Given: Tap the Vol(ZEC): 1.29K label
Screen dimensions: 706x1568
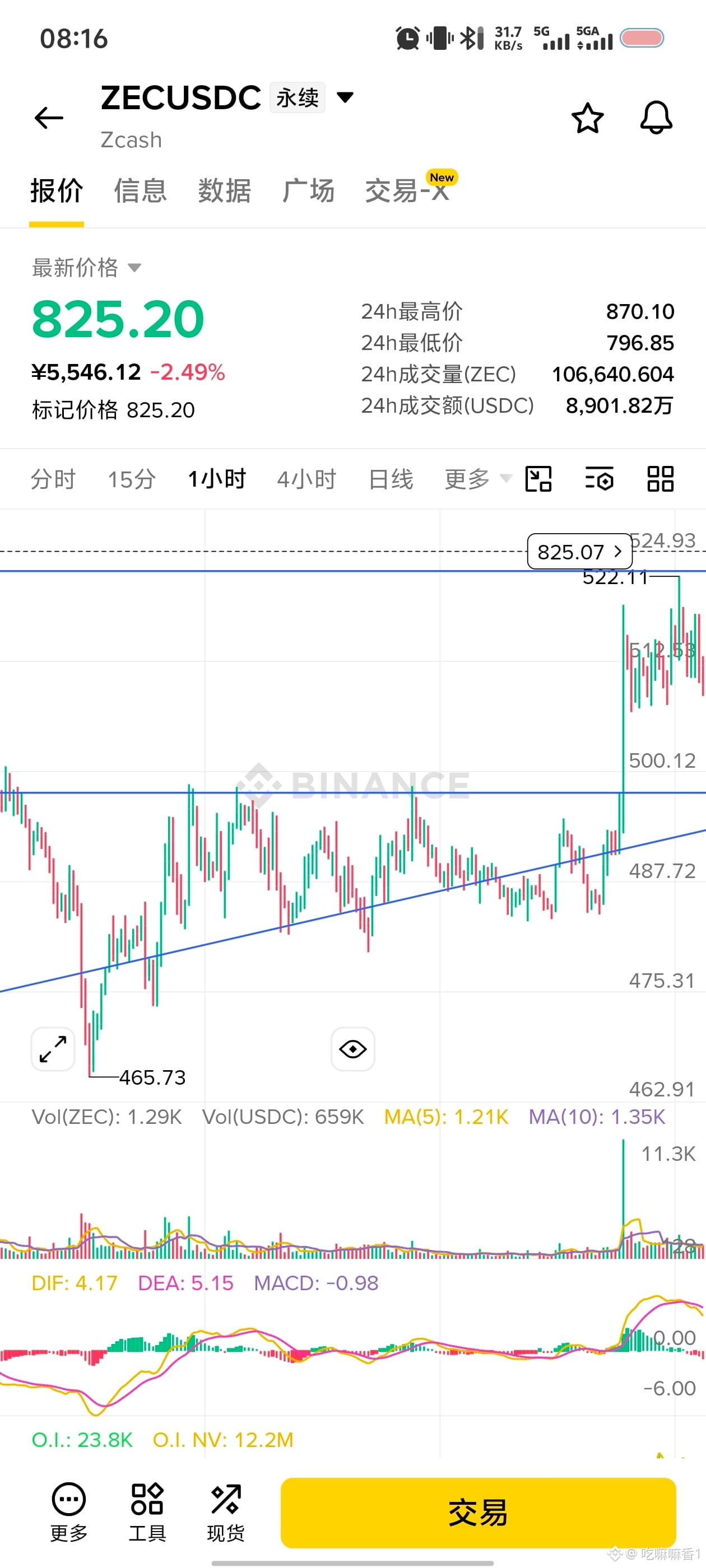Looking at the screenshot, I should tap(106, 1117).
